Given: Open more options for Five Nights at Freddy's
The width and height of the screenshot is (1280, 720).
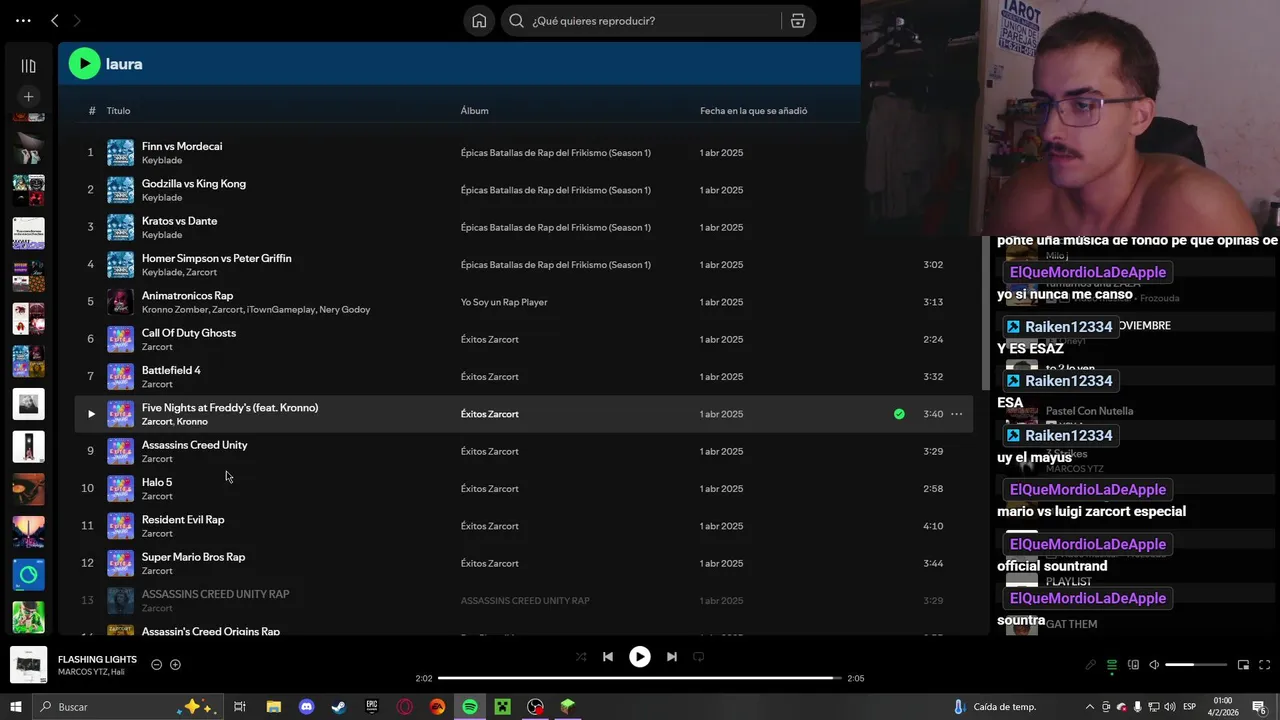Looking at the screenshot, I should 956,414.
